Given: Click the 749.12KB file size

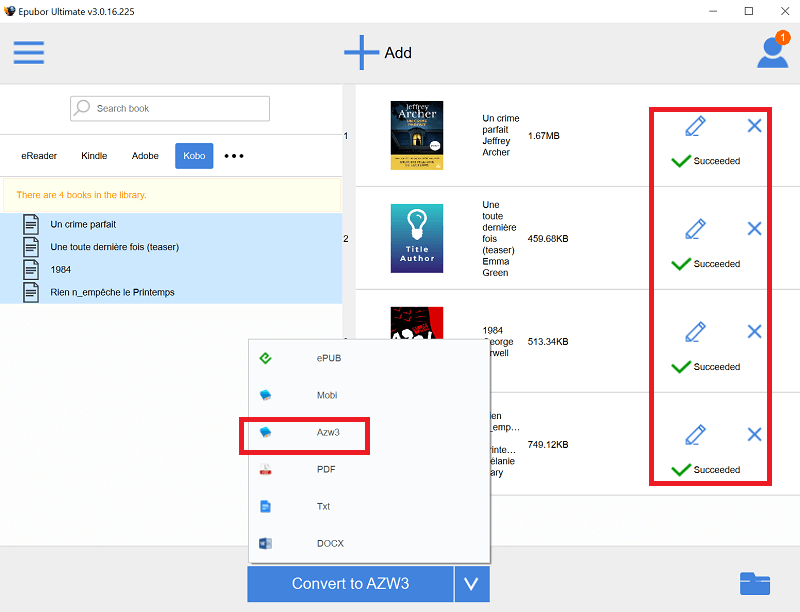Looking at the screenshot, I should 548,445.
